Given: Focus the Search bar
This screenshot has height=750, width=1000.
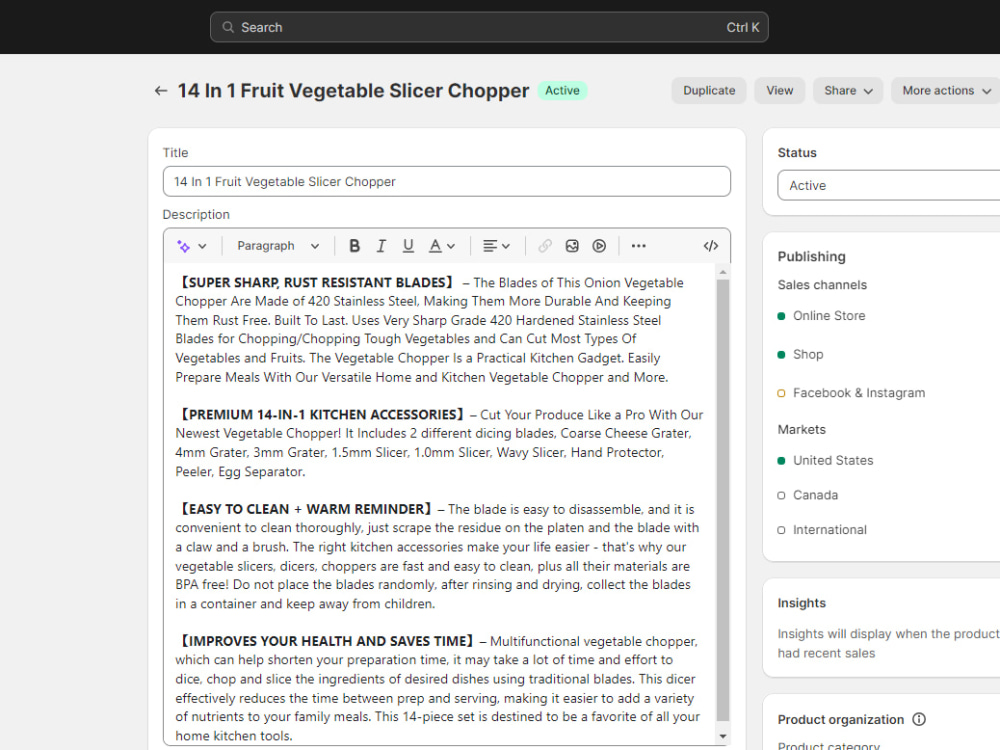Looking at the screenshot, I should pyautogui.click(x=489, y=27).
